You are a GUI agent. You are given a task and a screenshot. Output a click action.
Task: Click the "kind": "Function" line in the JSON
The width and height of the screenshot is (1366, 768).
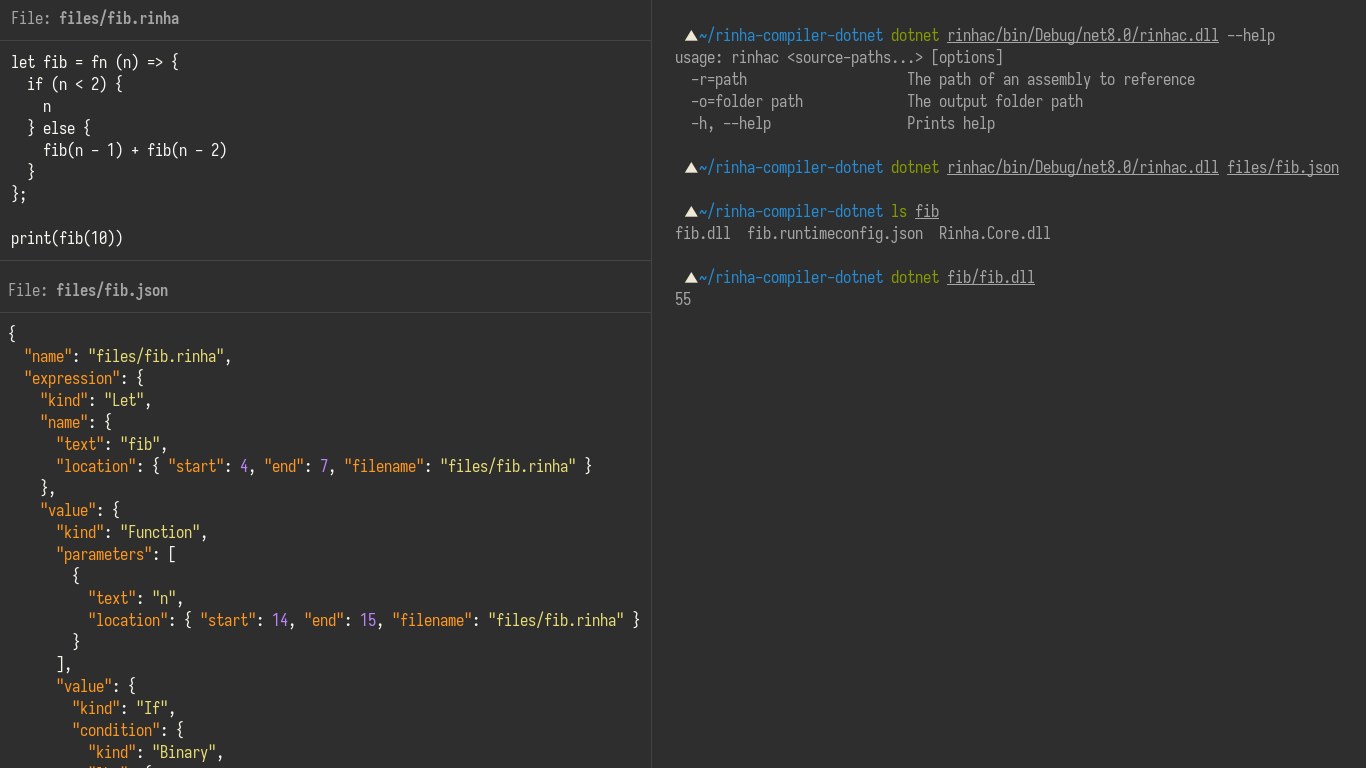coord(131,533)
